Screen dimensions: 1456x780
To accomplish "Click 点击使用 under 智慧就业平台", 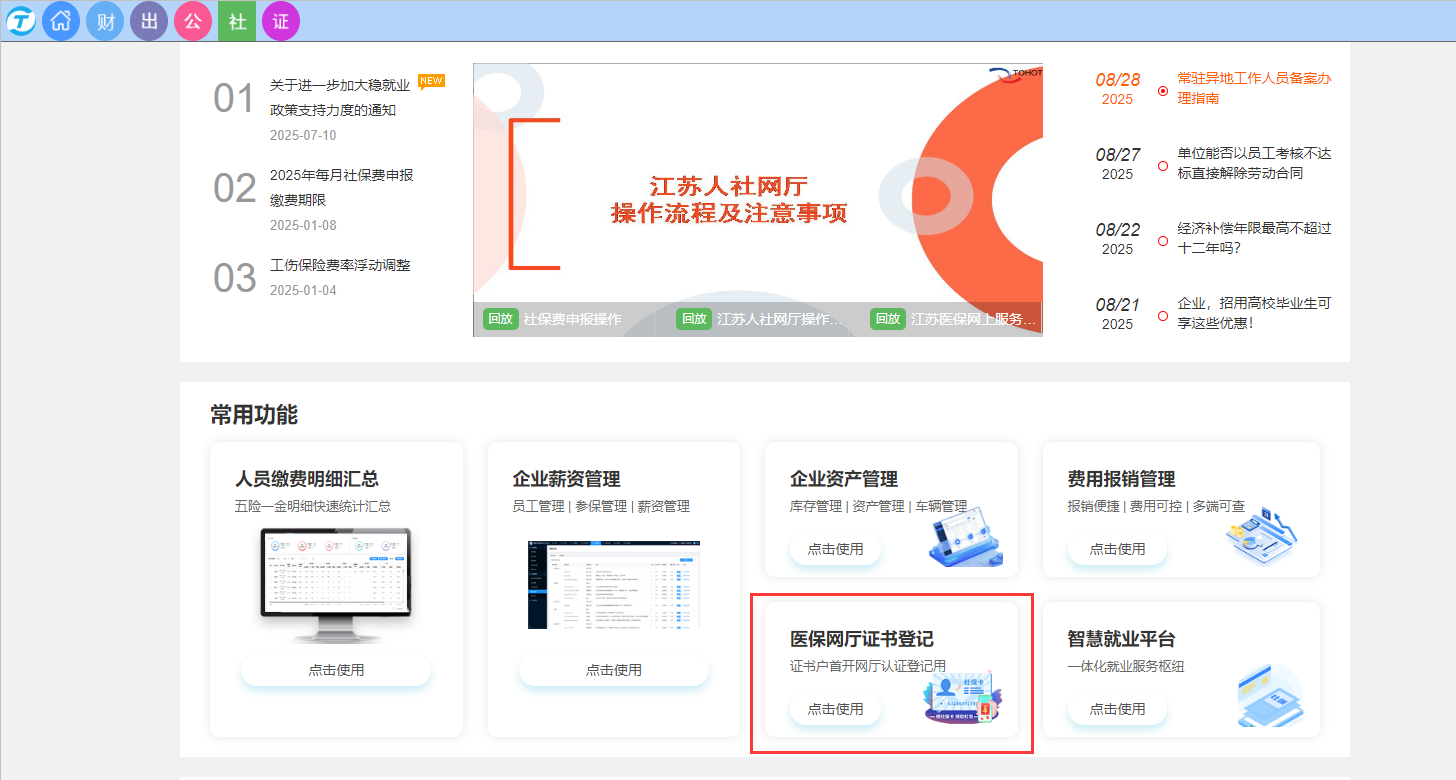I will point(1117,709).
